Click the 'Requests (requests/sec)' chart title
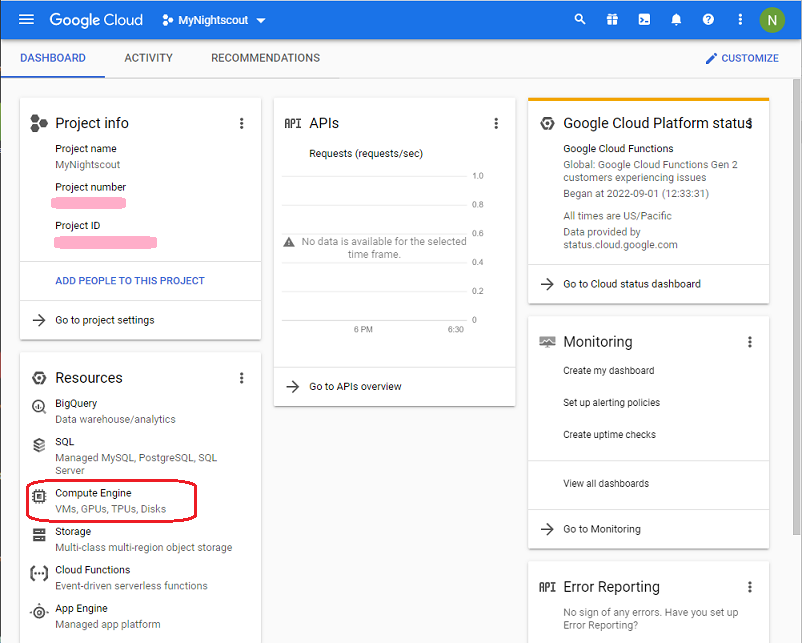 (x=366, y=153)
